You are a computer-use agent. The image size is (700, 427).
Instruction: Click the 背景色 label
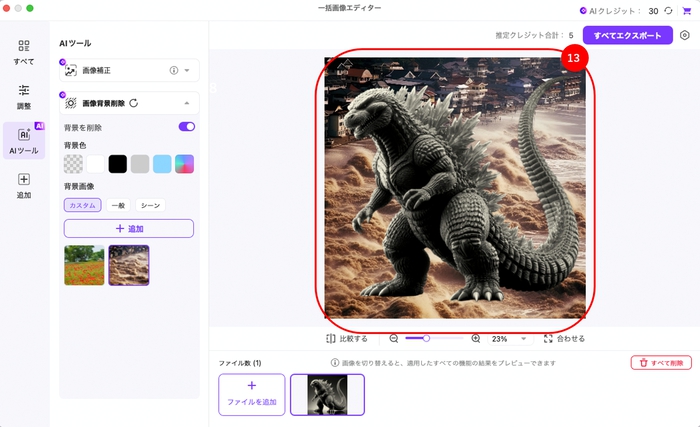point(75,146)
